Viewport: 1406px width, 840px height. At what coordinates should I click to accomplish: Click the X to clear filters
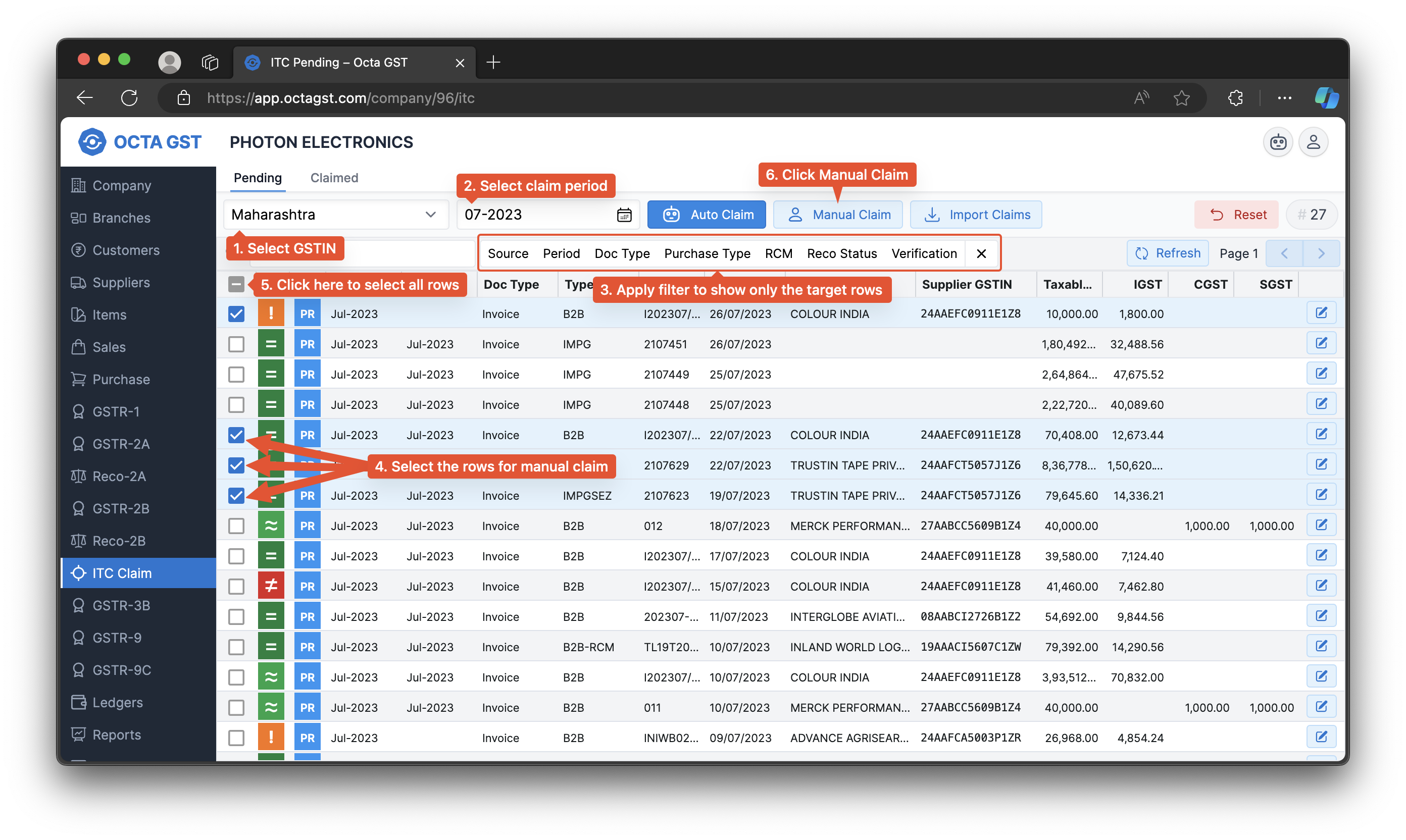click(x=981, y=253)
